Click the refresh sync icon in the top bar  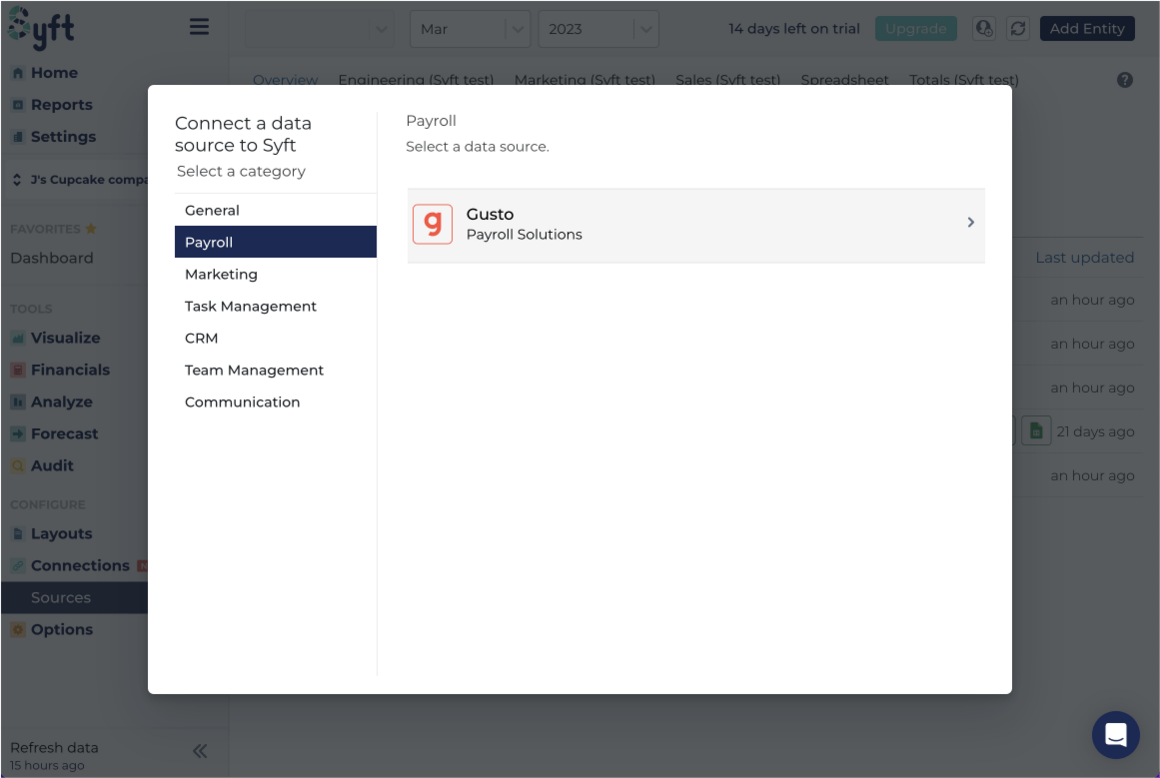[1018, 29]
